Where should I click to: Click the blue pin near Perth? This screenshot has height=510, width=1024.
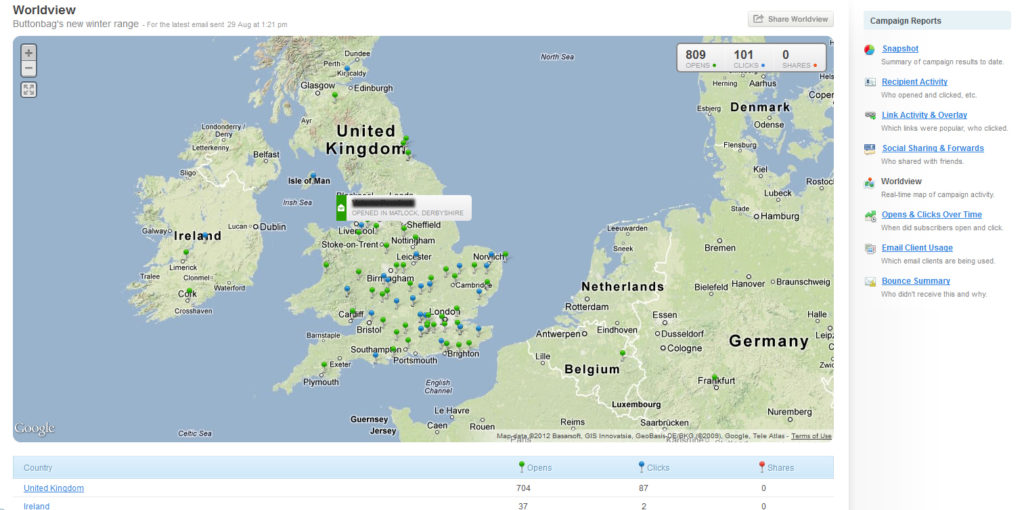tap(347, 69)
